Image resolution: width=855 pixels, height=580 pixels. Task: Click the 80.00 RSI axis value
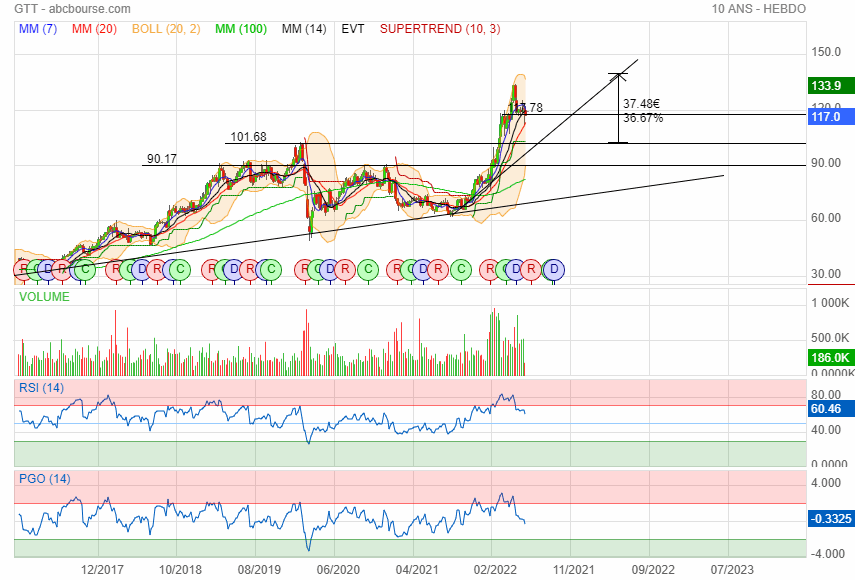(826, 394)
